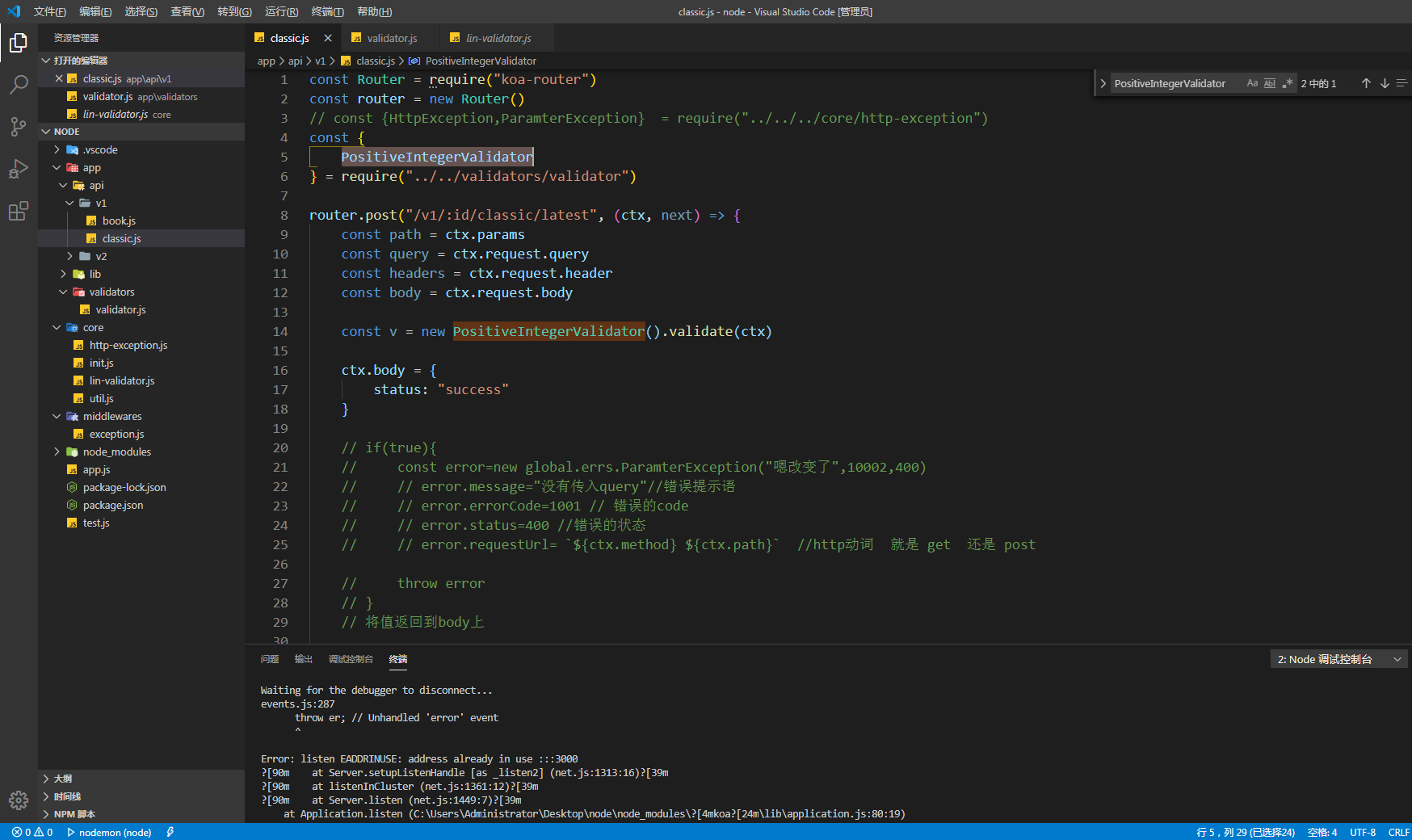The width and height of the screenshot is (1412, 840).
Task: Open the Run menu
Action: point(281,11)
